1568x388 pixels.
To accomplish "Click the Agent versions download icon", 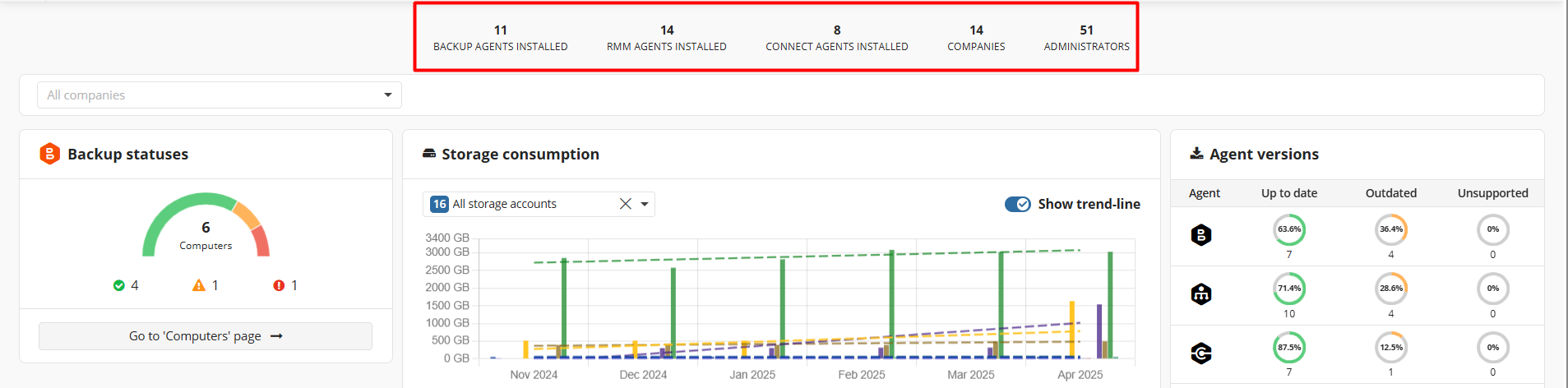I will pos(1197,153).
